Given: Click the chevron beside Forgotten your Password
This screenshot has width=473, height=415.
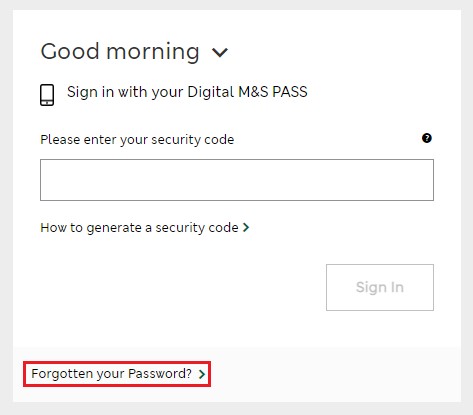Looking at the screenshot, I should point(202,374).
